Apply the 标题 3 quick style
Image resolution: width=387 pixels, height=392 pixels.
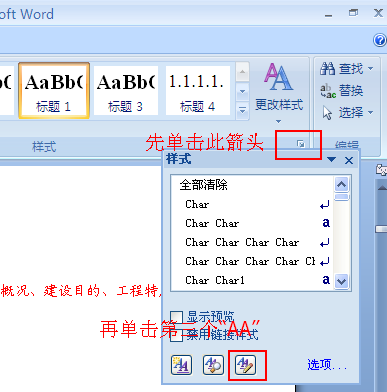pyautogui.click(x=126, y=90)
